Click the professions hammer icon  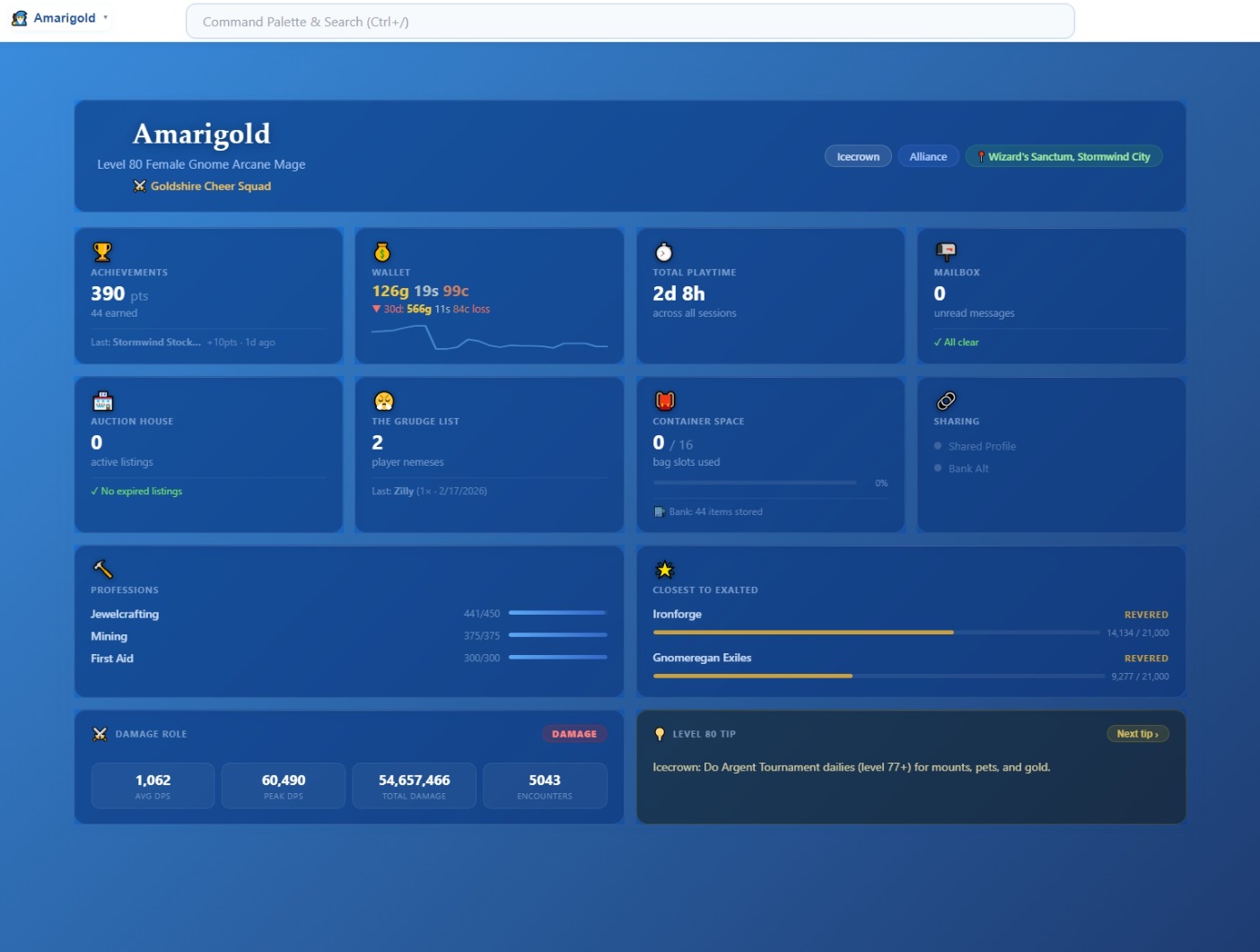click(x=101, y=569)
